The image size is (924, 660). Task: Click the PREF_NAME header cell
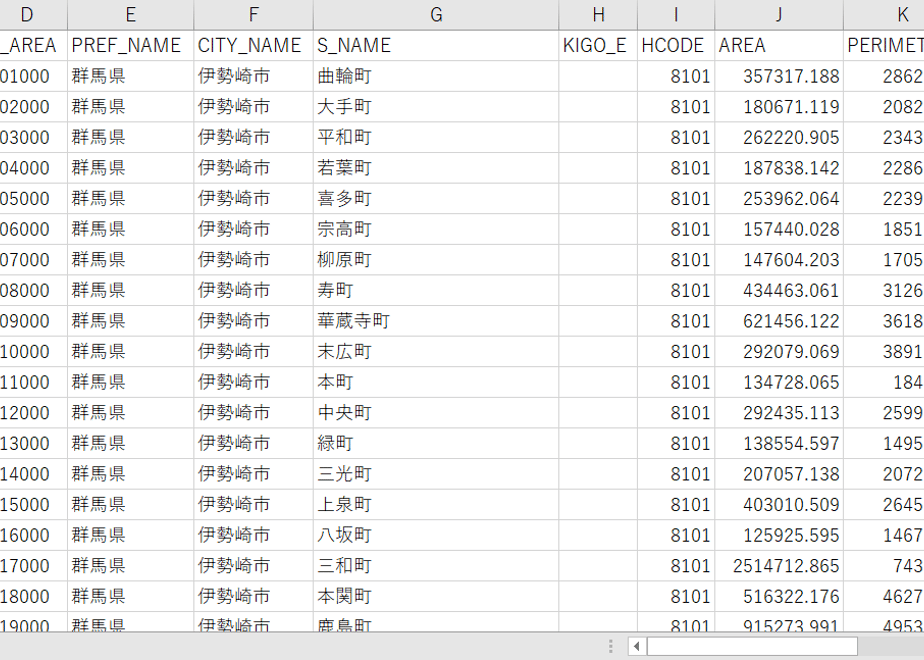click(131, 45)
